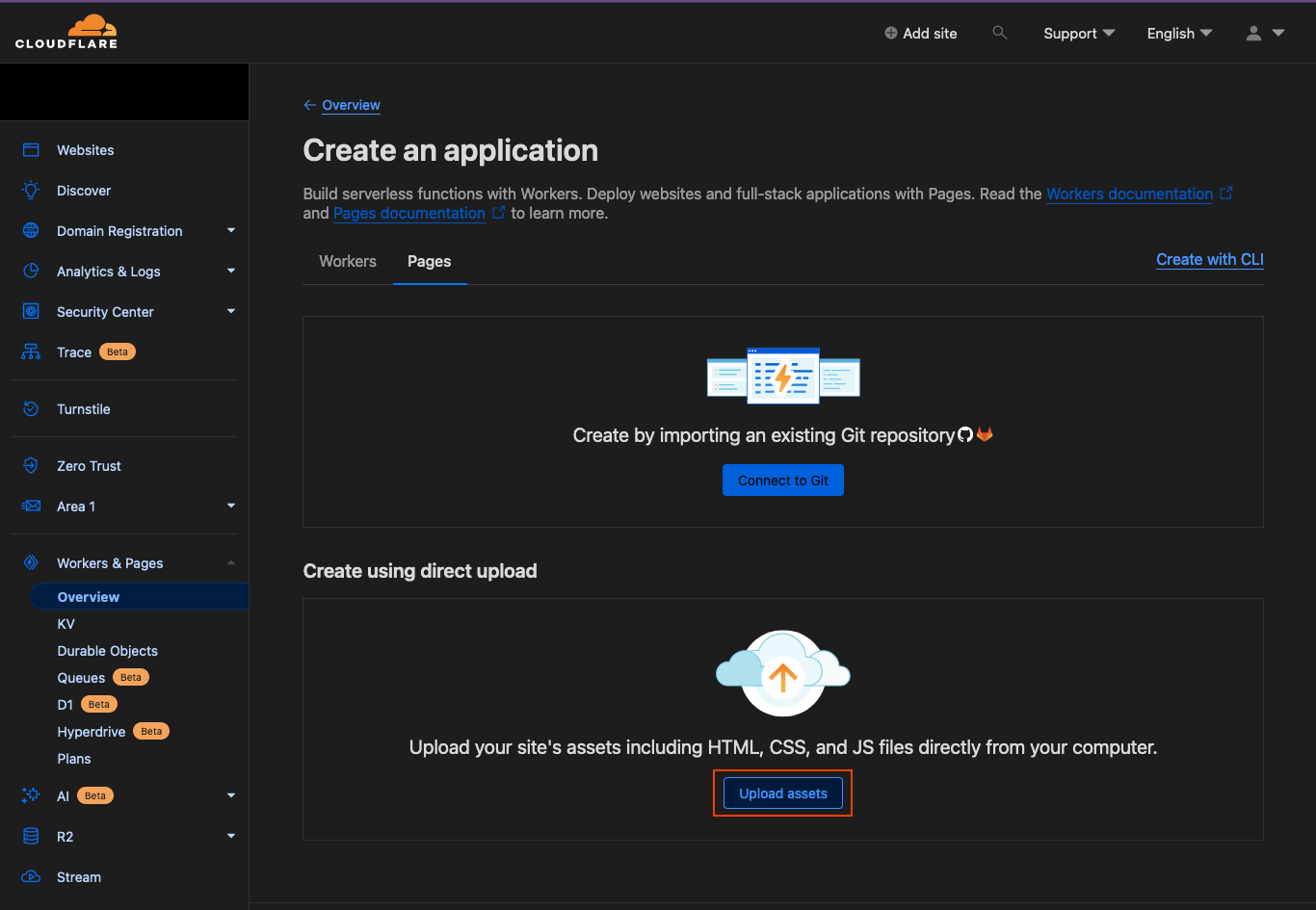Open Zero Trust in the sidebar
This screenshot has height=910, width=1316.
90,466
